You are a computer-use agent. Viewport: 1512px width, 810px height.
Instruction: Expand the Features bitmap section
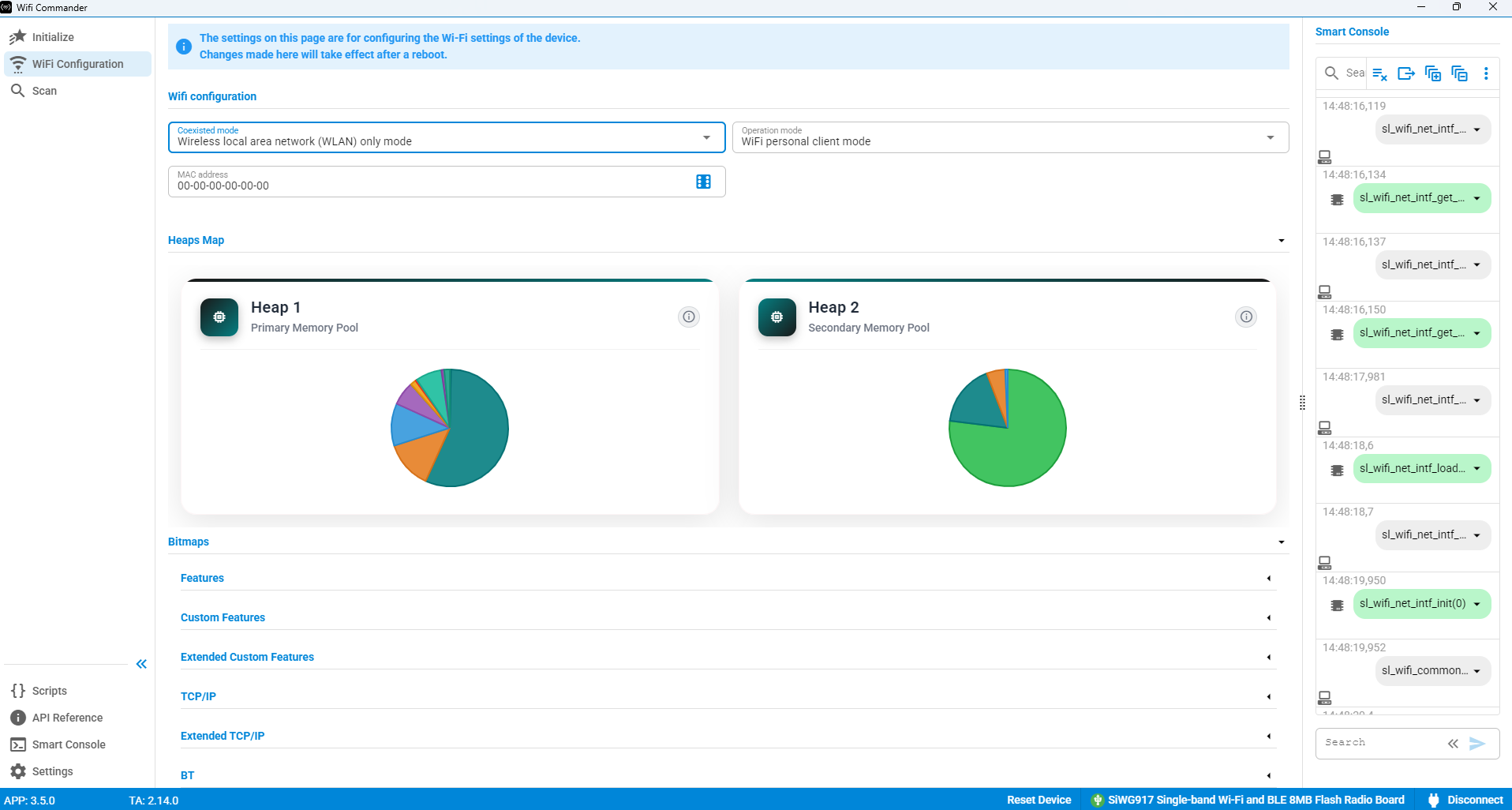(x=1269, y=579)
